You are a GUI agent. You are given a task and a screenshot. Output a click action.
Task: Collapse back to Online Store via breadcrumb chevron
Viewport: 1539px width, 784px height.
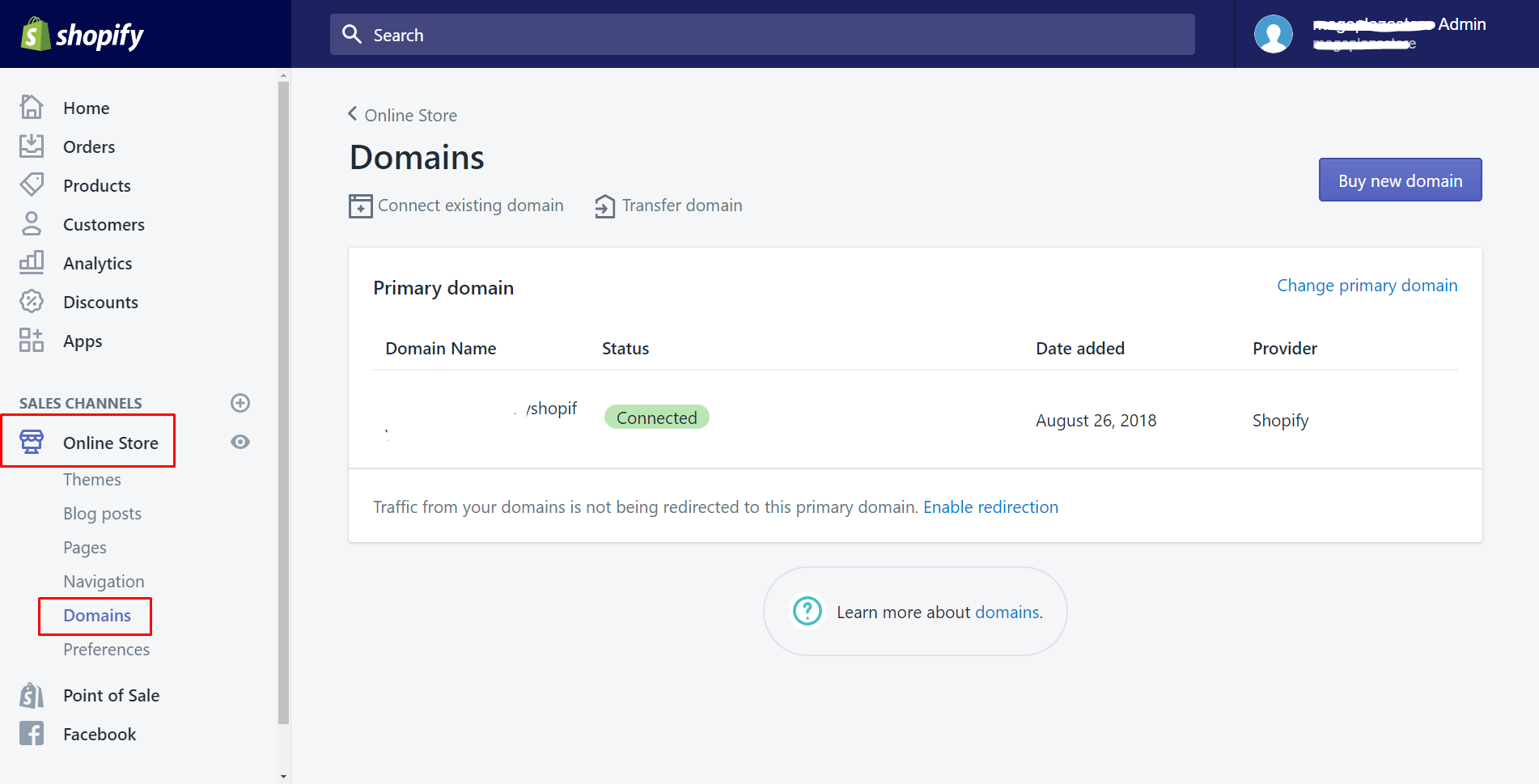coord(352,114)
